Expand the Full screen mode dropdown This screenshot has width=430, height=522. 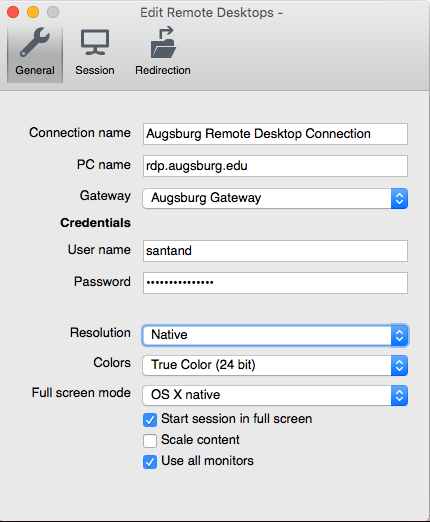(275, 395)
